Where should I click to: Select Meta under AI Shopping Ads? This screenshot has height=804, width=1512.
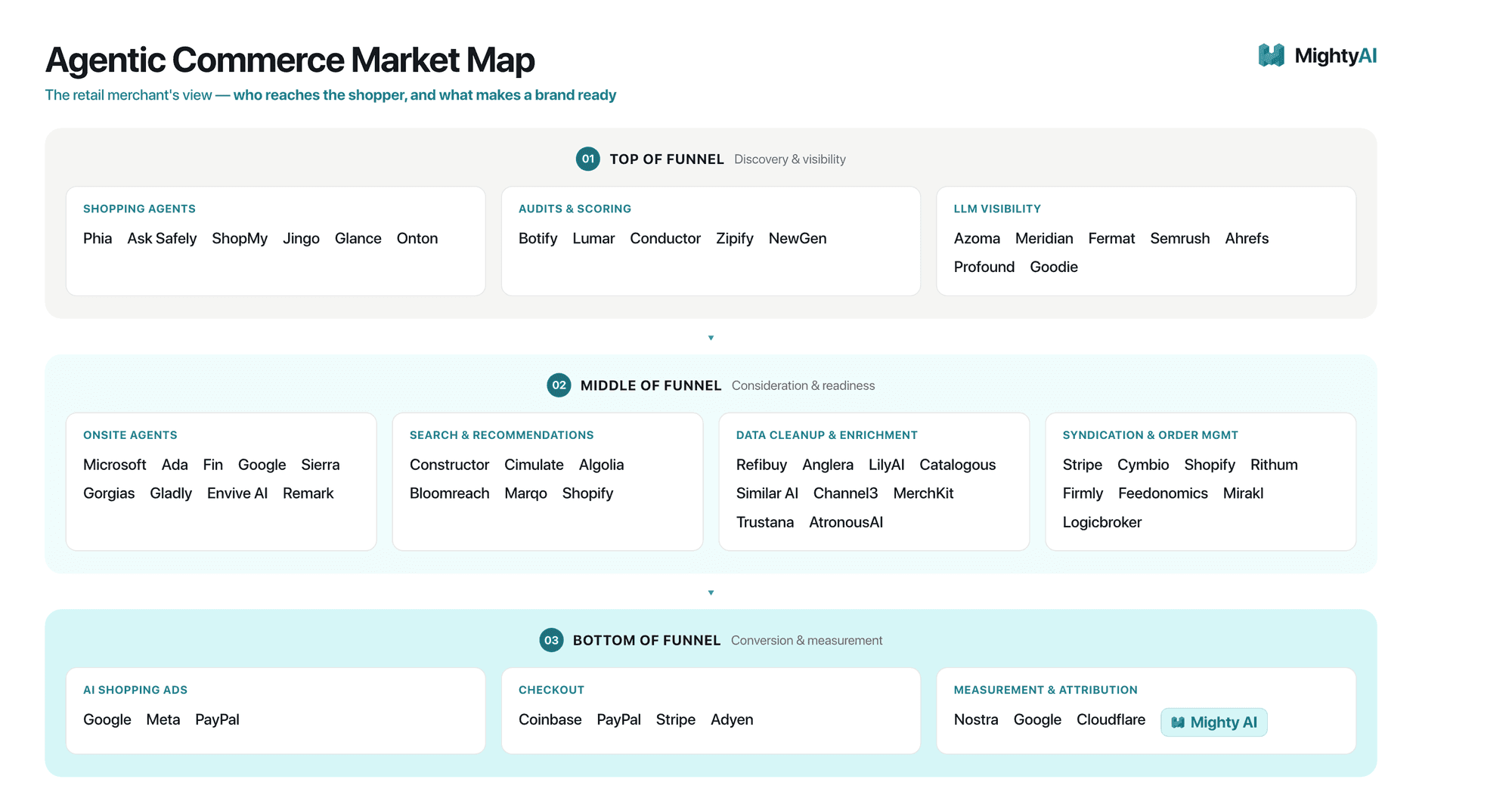click(x=163, y=719)
